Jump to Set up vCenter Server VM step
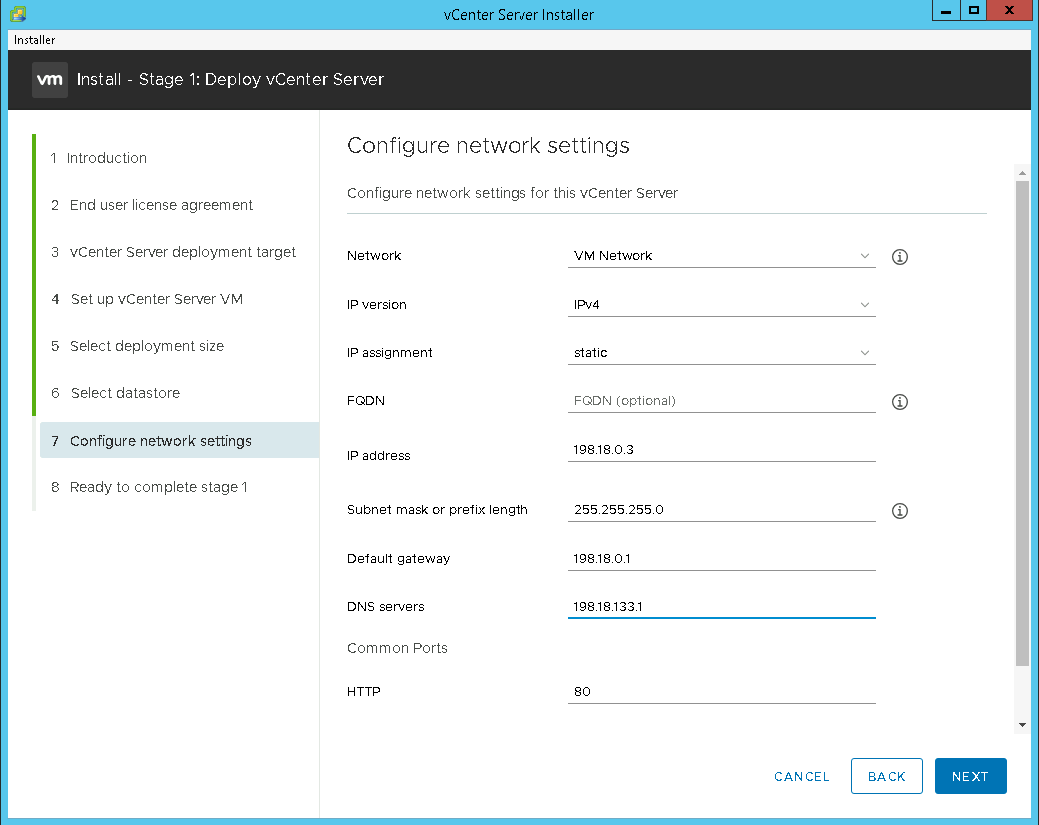1039x825 pixels. coord(156,299)
